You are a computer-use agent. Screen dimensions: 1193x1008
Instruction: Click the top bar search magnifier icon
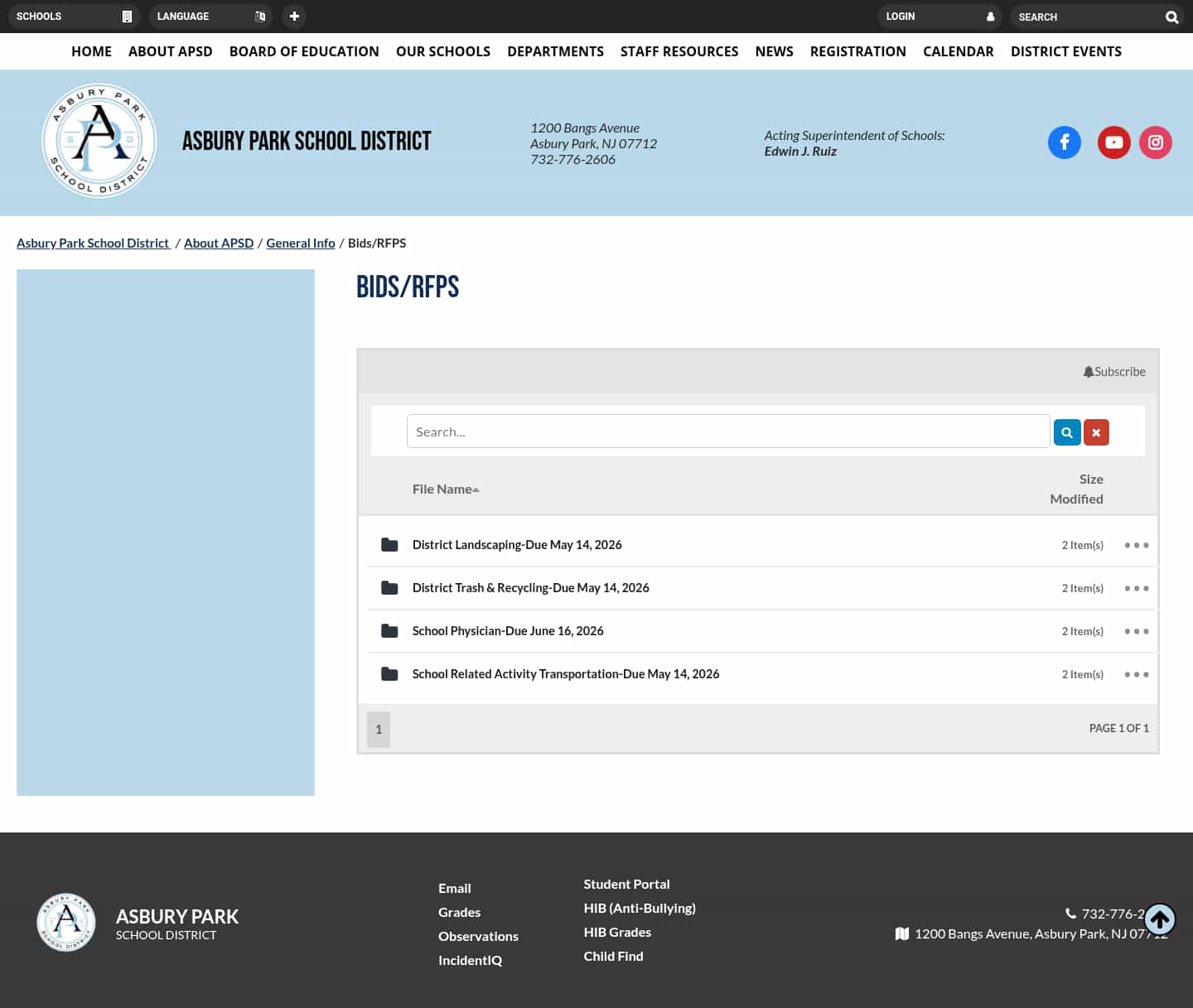click(x=1171, y=17)
